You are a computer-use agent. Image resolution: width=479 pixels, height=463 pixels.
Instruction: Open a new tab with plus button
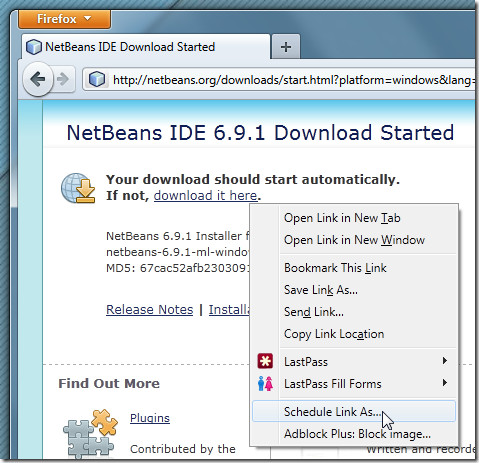pyautogui.click(x=286, y=47)
